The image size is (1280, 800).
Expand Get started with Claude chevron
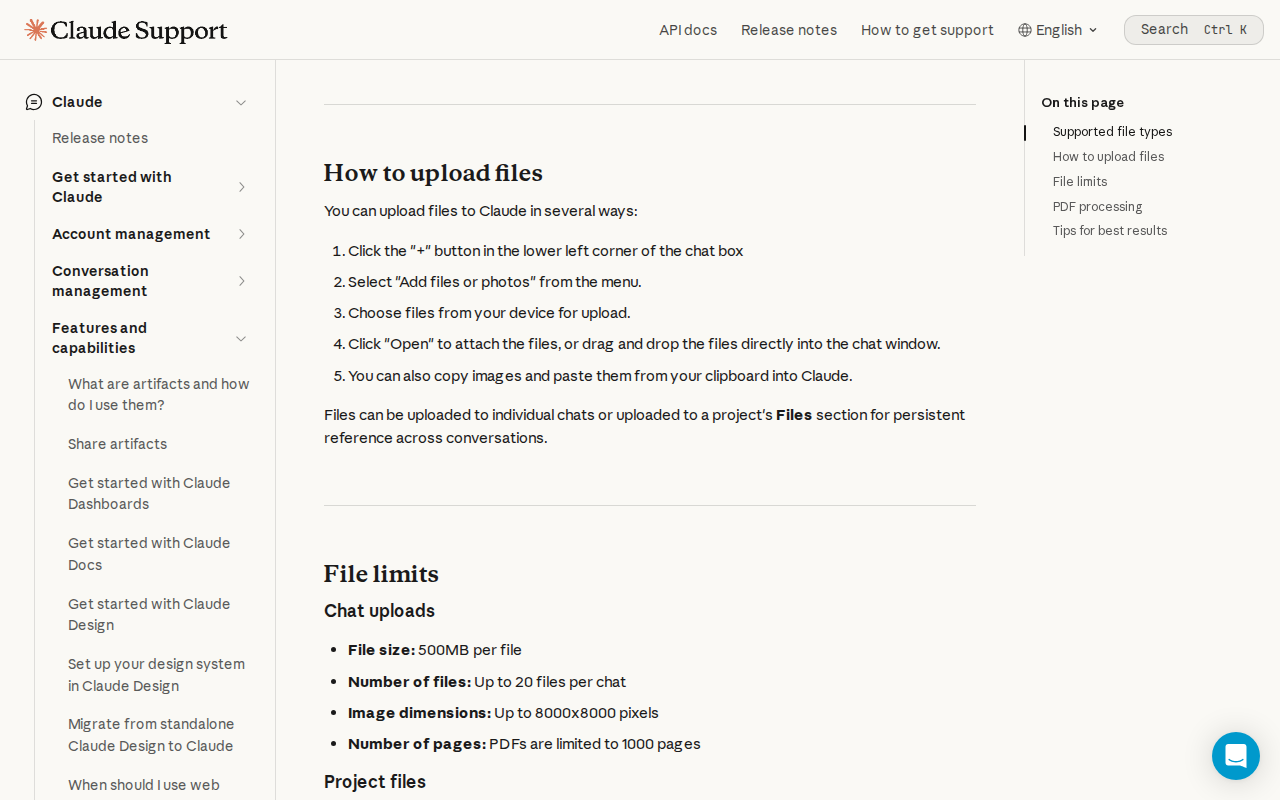click(x=241, y=187)
